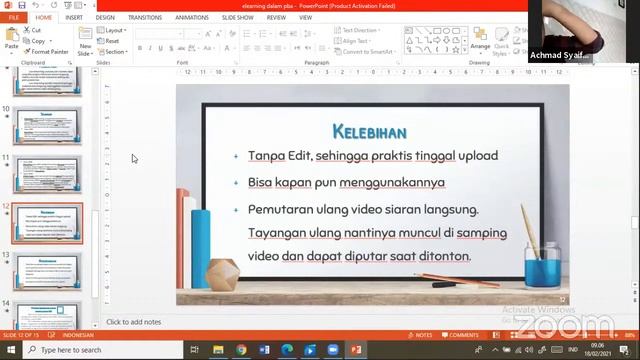Switch to the DESIGN tab
640x360 pixels.
point(105,18)
